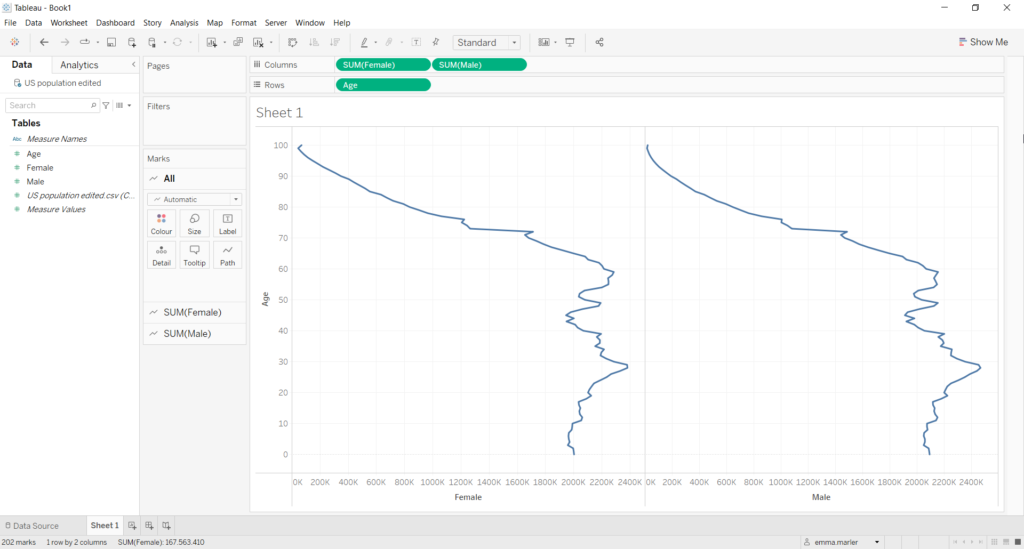The height and width of the screenshot is (549, 1024).
Task: Filter fields icon beside the search box
Action: (106, 105)
